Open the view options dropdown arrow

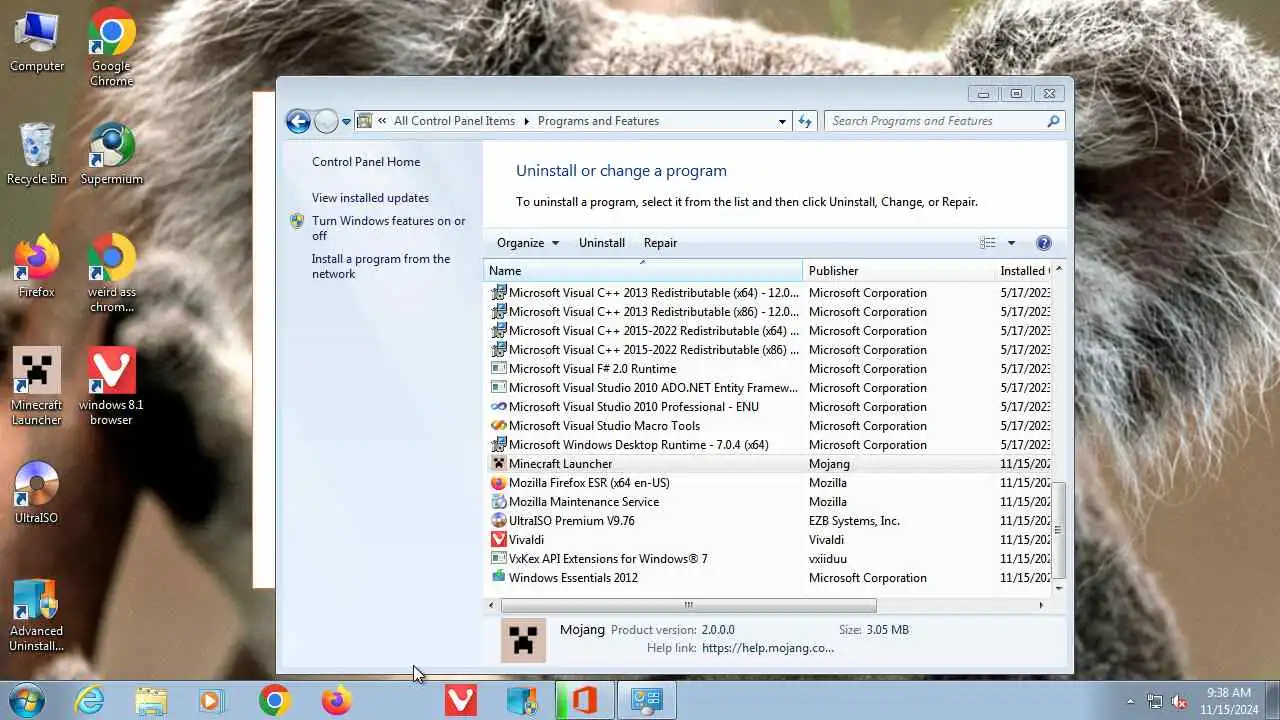(x=1011, y=243)
